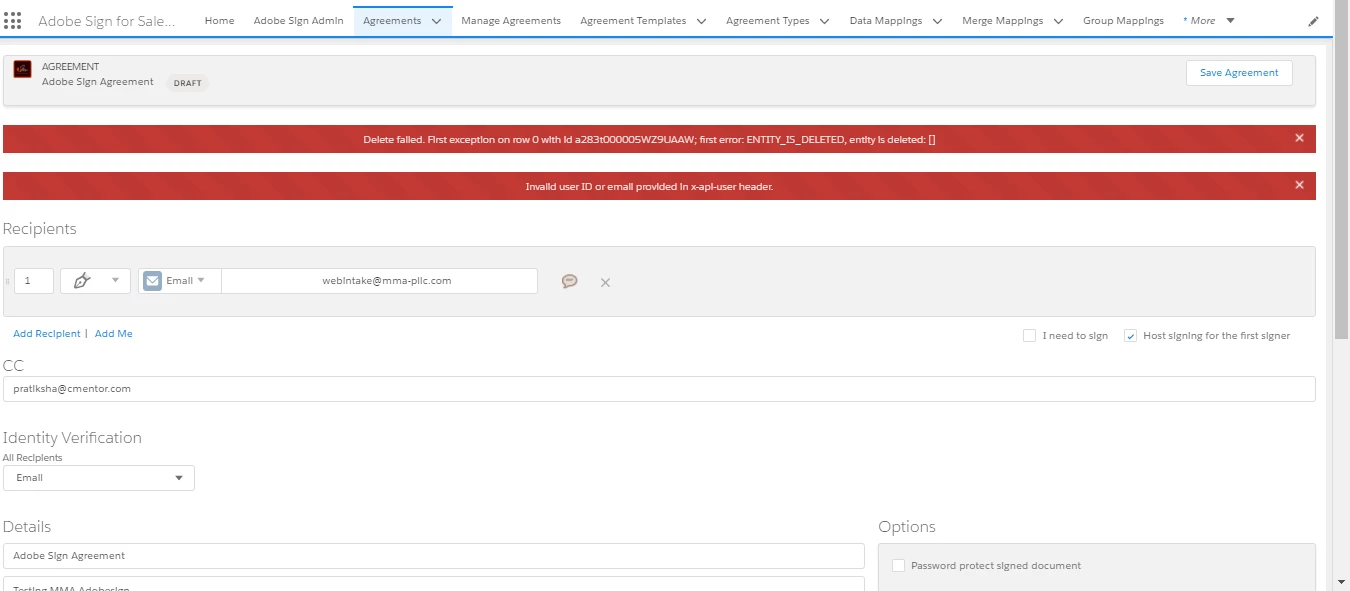Viewport: 1350px width, 591px height.
Task: Select the Agreement Templates tab
Action: click(x=633, y=21)
